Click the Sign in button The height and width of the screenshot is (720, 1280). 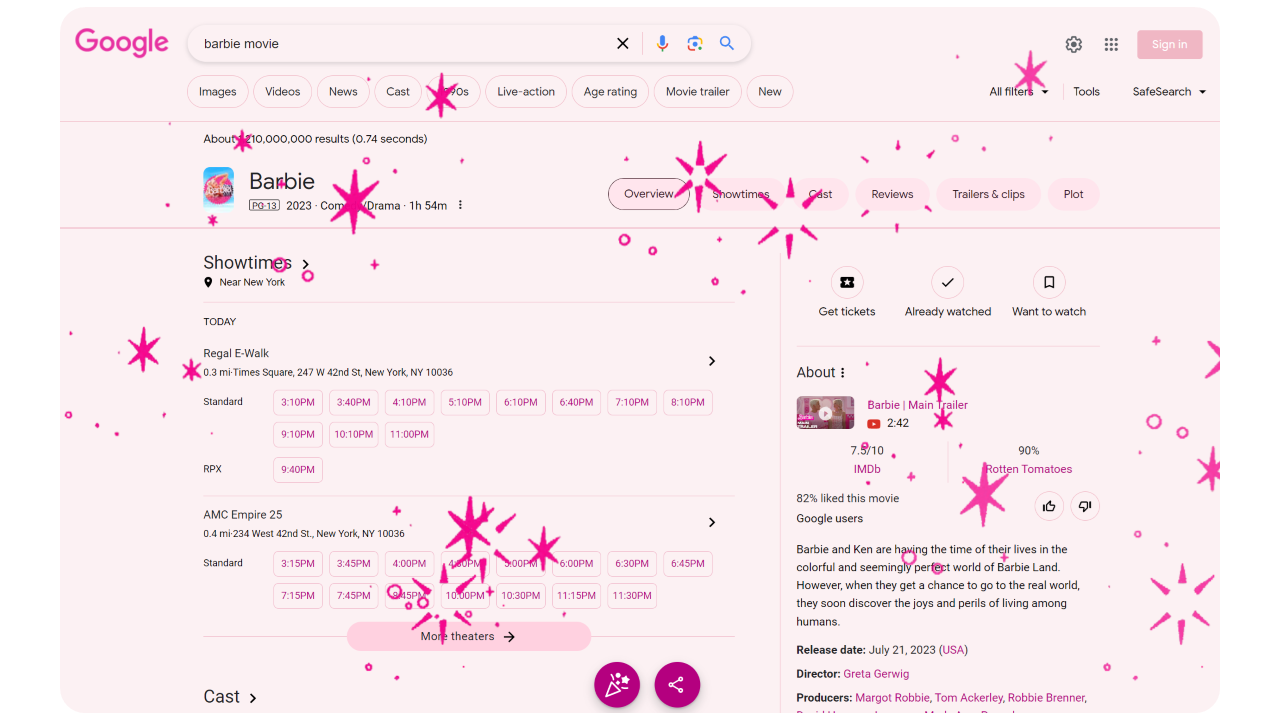[1170, 44]
